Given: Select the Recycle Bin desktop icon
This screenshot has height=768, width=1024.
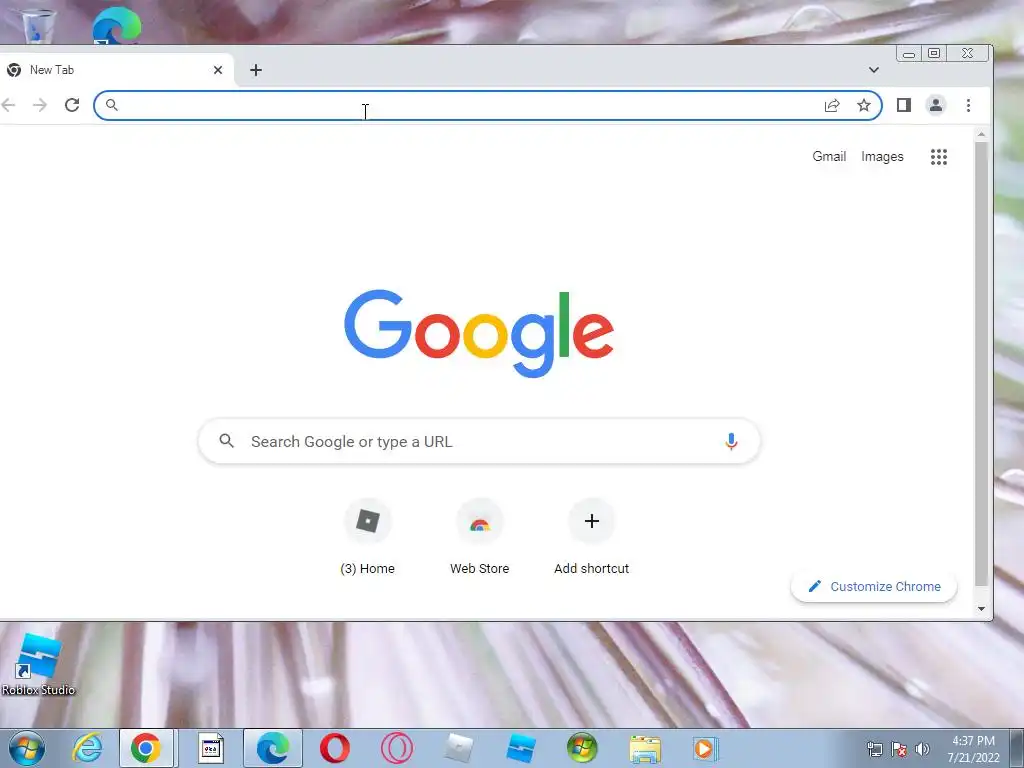Looking at the screenshot, I should click(x=39, y=26).
